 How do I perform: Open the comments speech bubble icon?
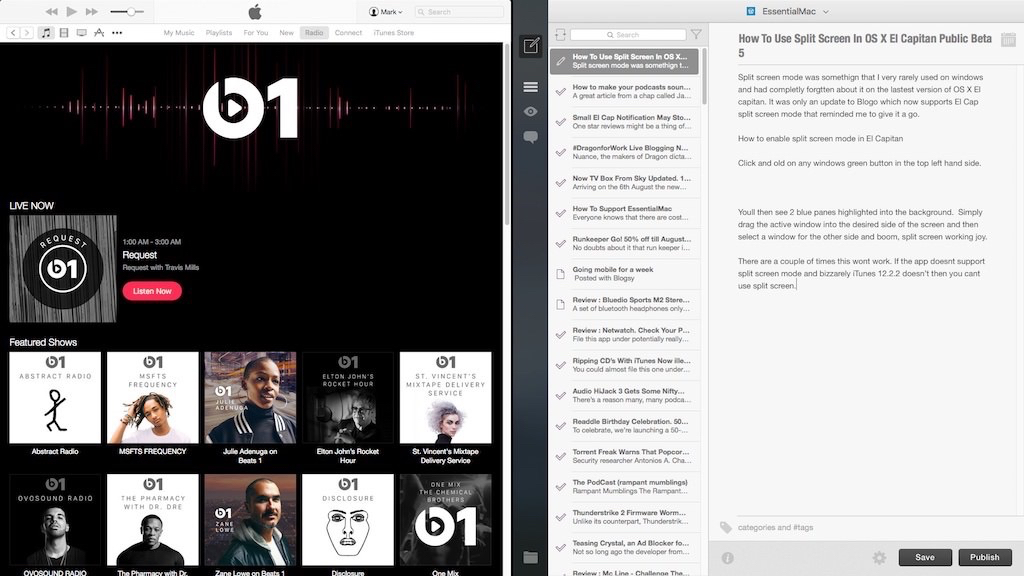tap(531, 137)
